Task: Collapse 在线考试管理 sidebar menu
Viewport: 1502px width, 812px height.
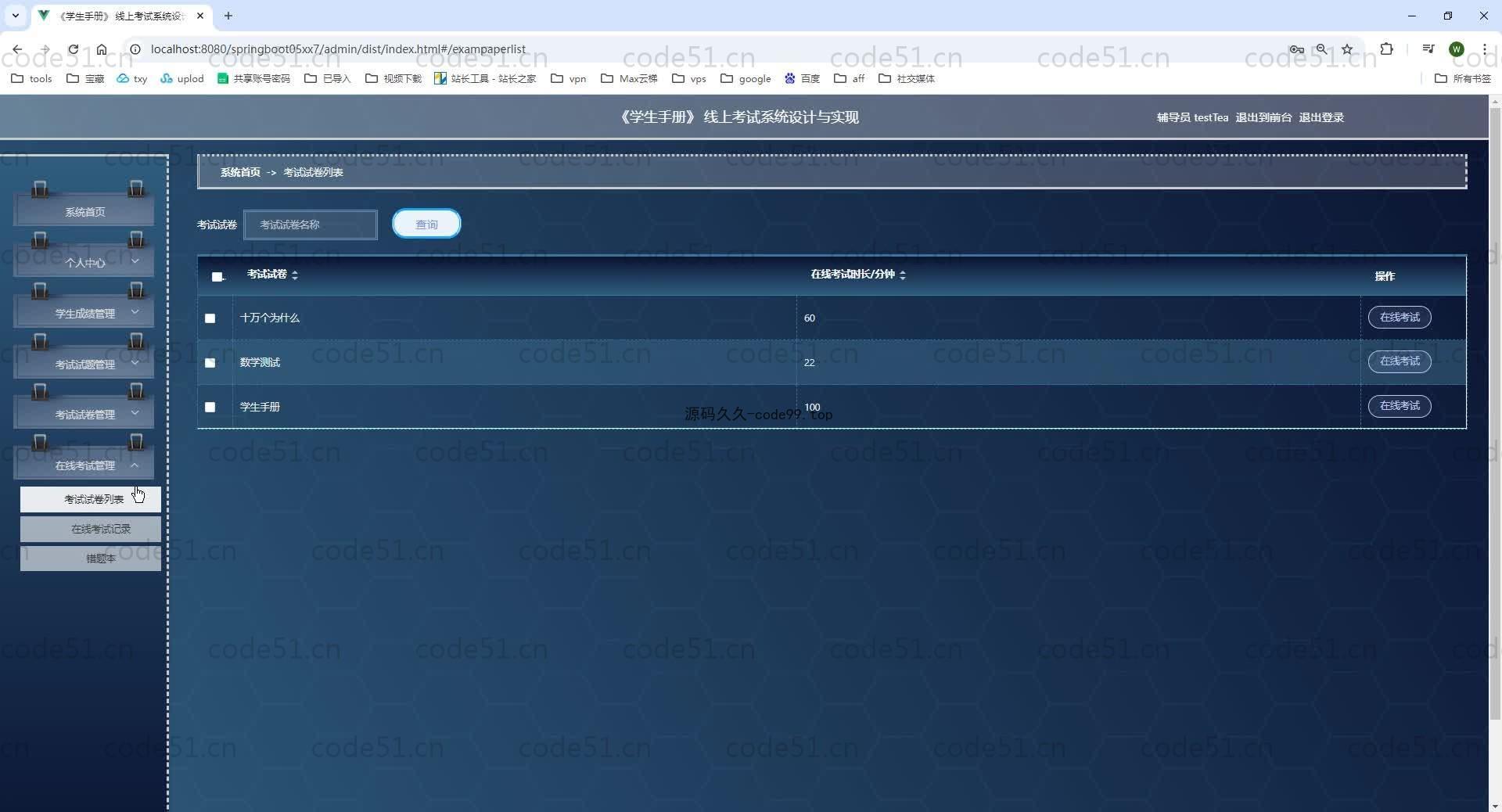Action: pyautogui.click(x=84, y=465)
